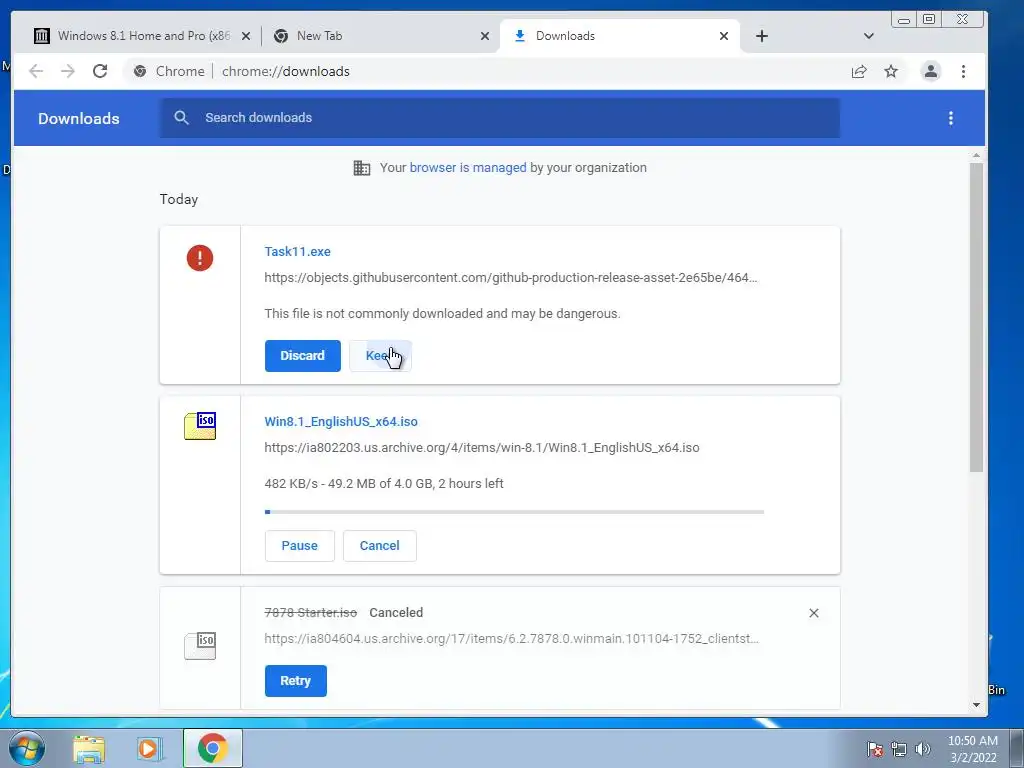This screenshot has width=1024, height=768.
Task: Open Downloads page more actions menu
Action: (950, 118)
